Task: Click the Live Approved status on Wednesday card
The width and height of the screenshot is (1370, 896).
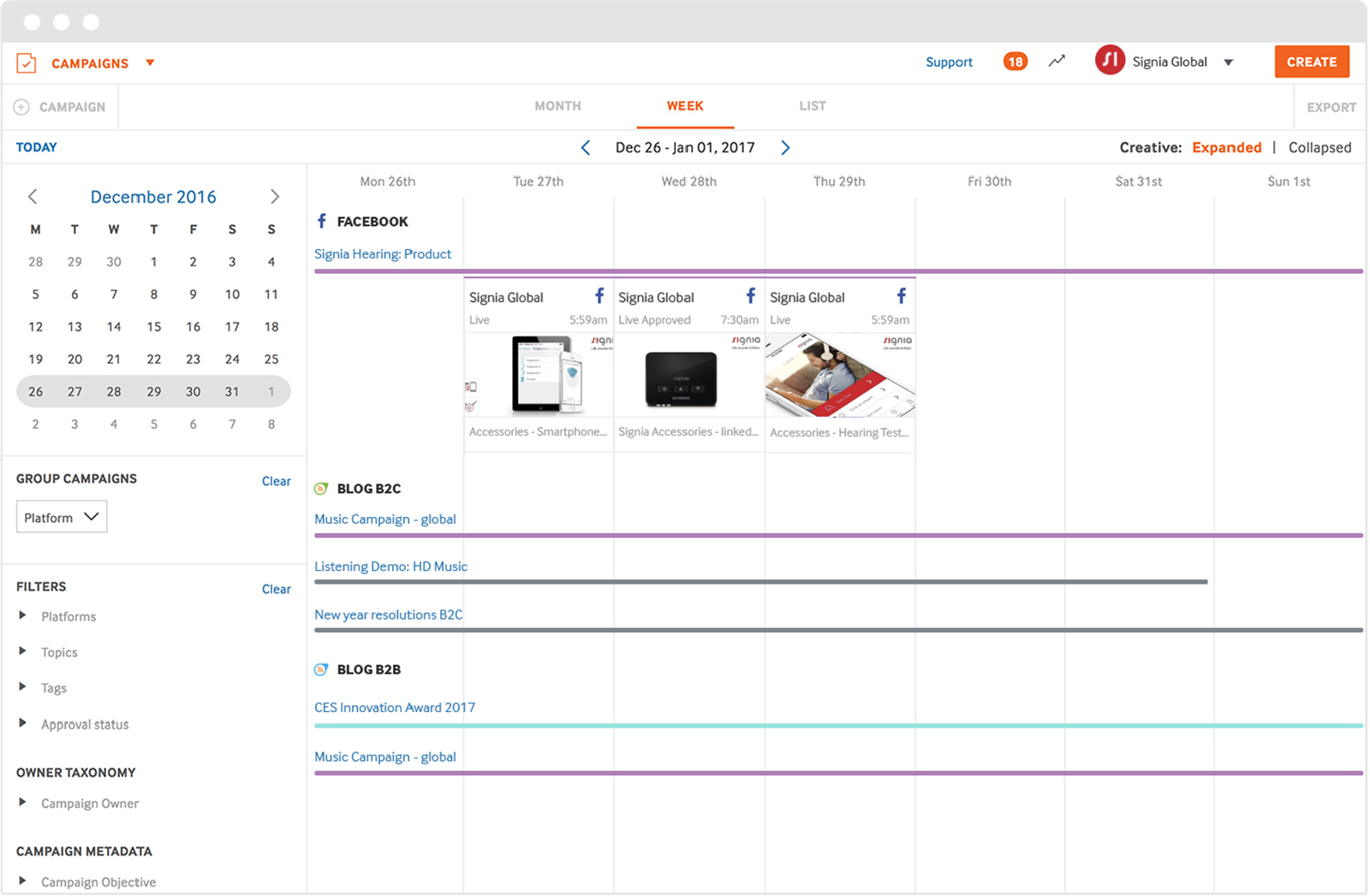Action: (x=654, y=320)
